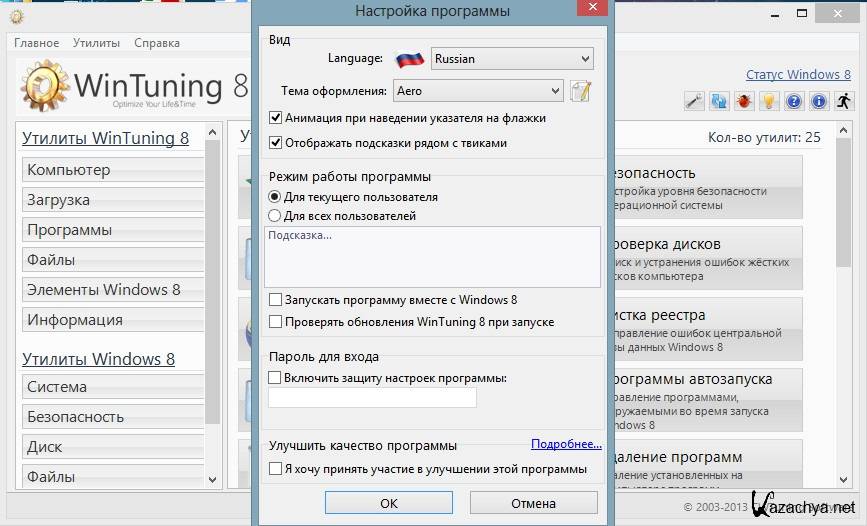Click the blue question mark help icon
The height and width of the screenshot is (526, 867).
click(x=794, y=101)
